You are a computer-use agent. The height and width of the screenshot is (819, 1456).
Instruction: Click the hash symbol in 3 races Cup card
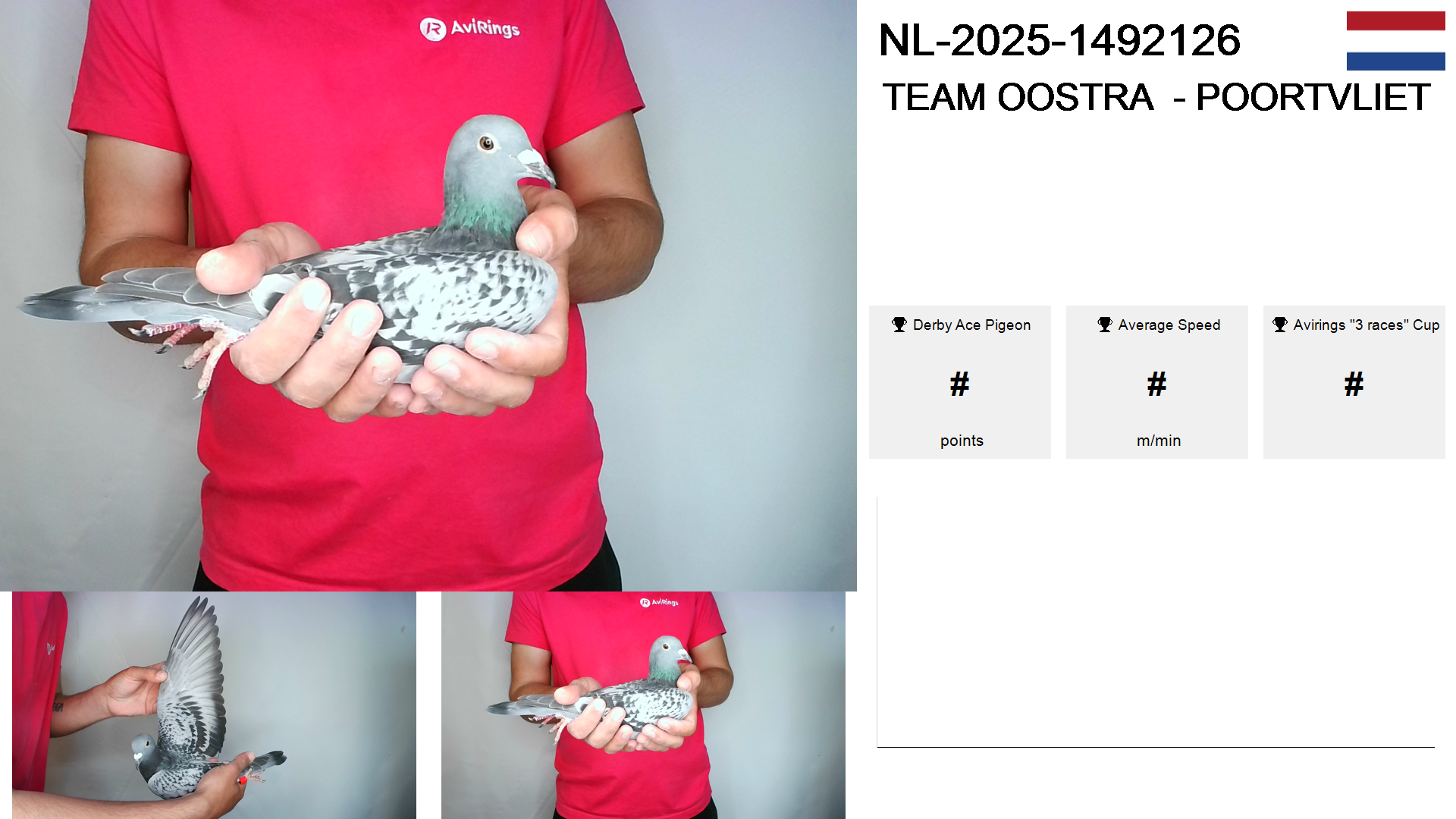(x=1354, y=384)
